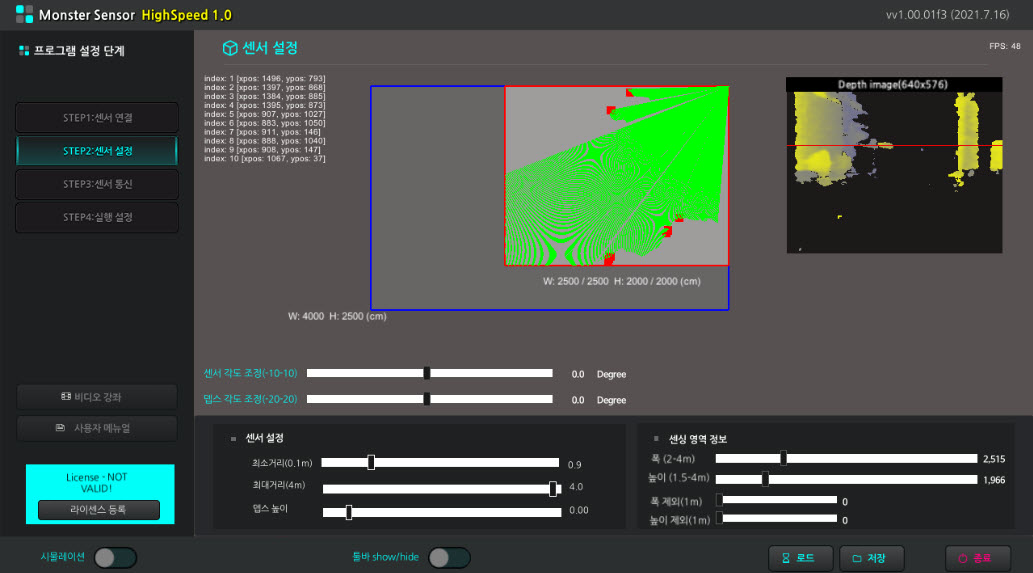The height and width of the screenshot is (573, 1033).
Task: Click the 뎁스 각도 조정 slider handle
Action: [427, 398]
